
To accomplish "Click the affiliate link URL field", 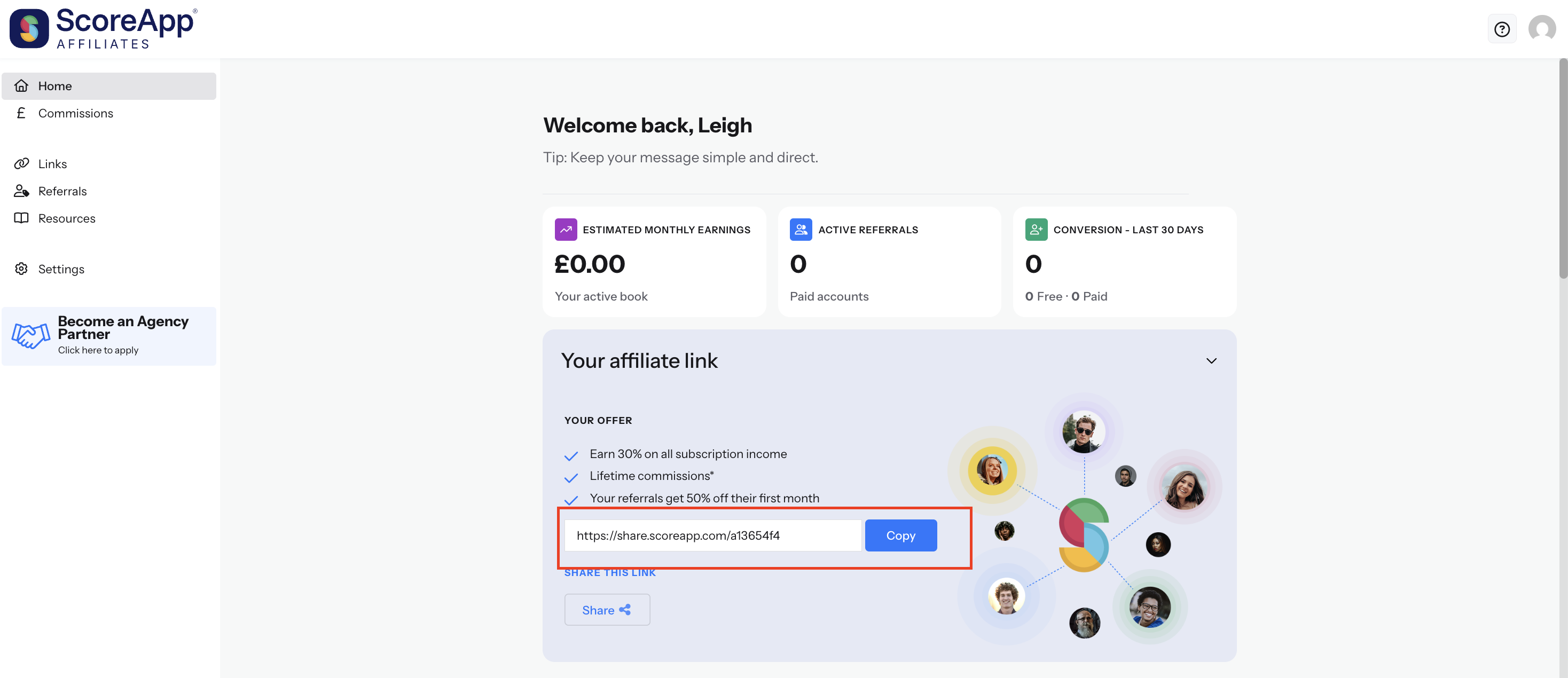I will [713, 535].
